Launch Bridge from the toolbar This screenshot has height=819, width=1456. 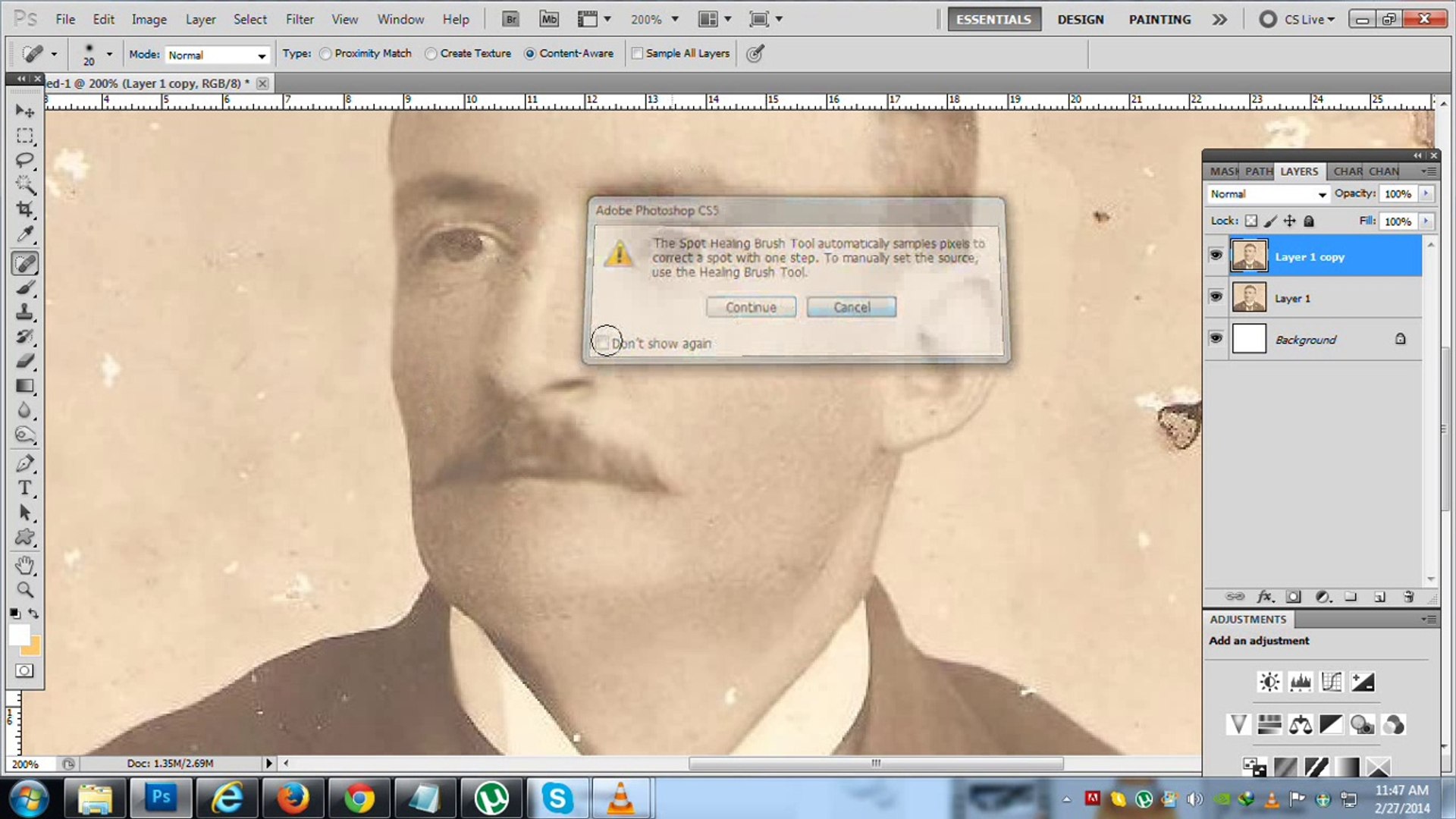[x=510, y=19]
